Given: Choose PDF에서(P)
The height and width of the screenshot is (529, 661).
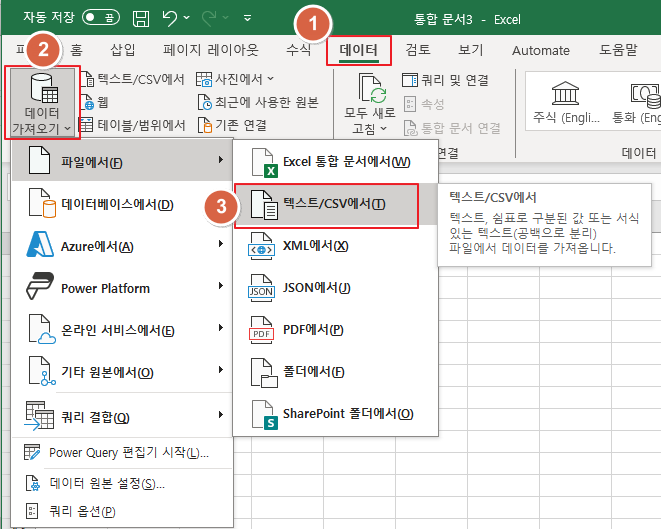Looking at the screenshot, I should pos(336,329).
